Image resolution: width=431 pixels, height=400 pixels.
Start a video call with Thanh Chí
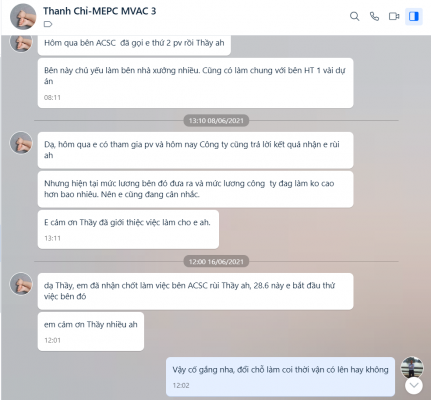[x=394, y=16]
